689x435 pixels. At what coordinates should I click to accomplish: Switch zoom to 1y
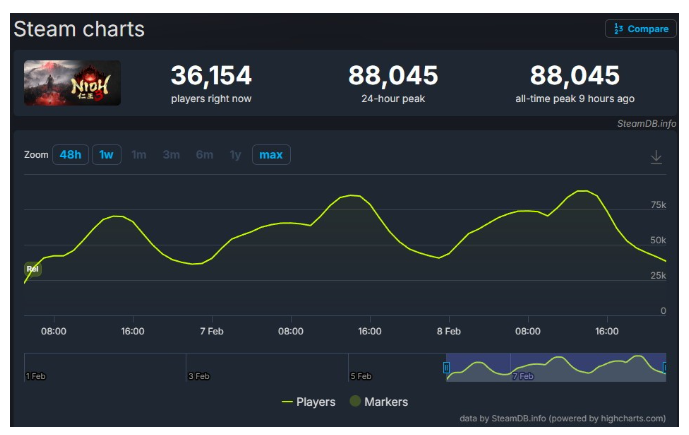tap(235, 155)
